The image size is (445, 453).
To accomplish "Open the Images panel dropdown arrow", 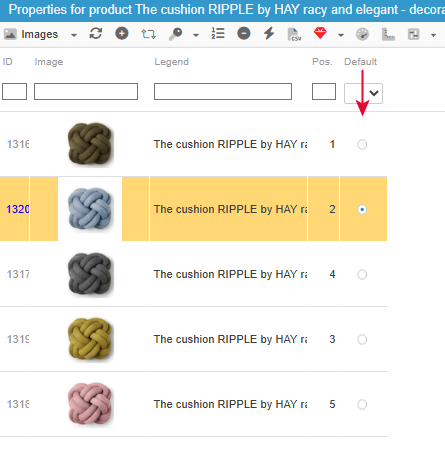I will point(74,35).
